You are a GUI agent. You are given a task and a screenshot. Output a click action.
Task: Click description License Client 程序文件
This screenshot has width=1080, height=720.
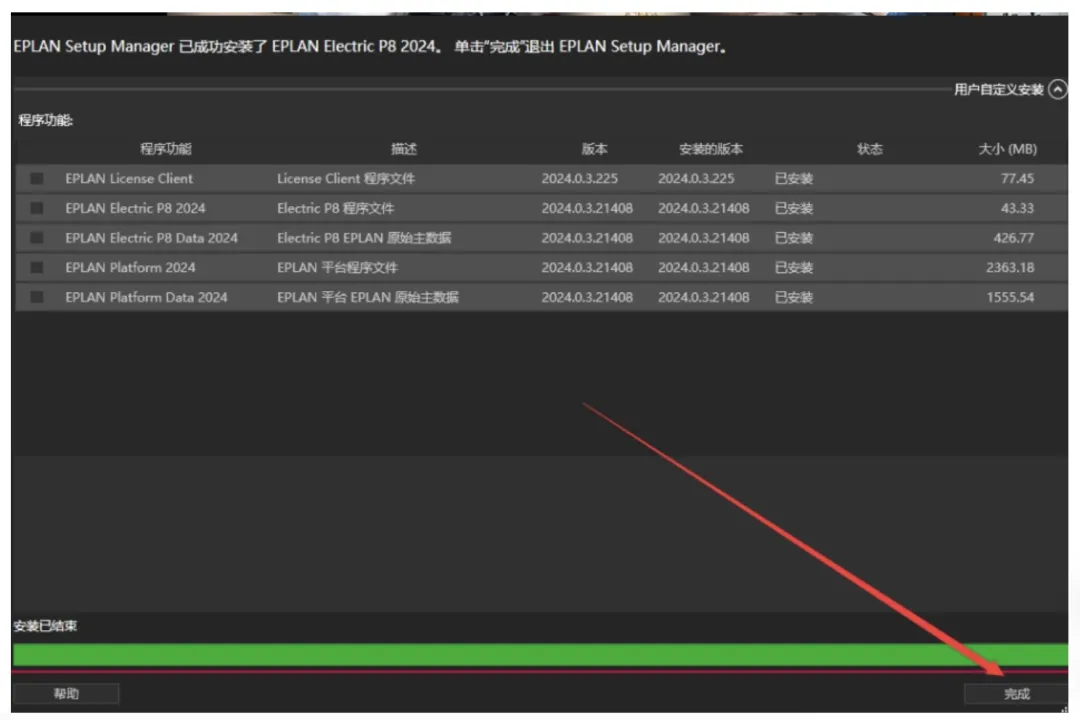tap(346, 178)
